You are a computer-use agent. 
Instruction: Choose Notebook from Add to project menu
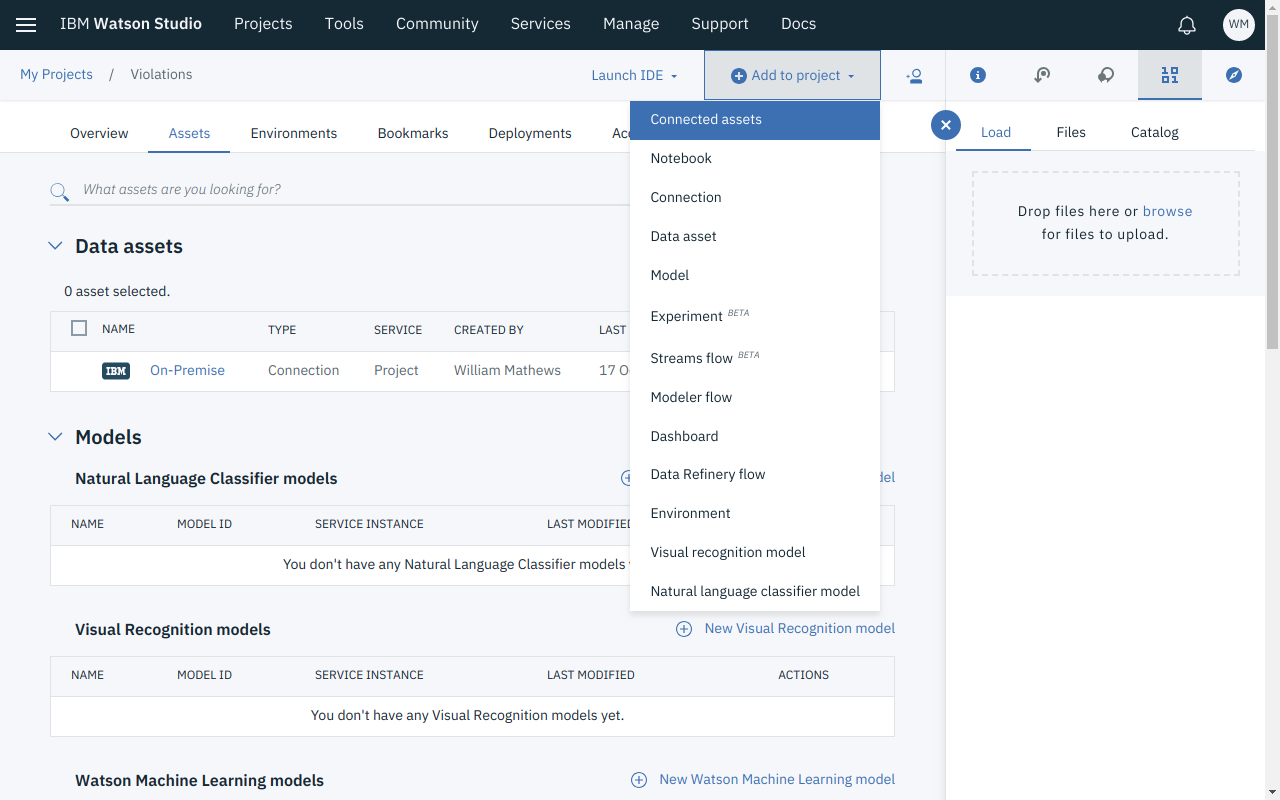[755, 158]
